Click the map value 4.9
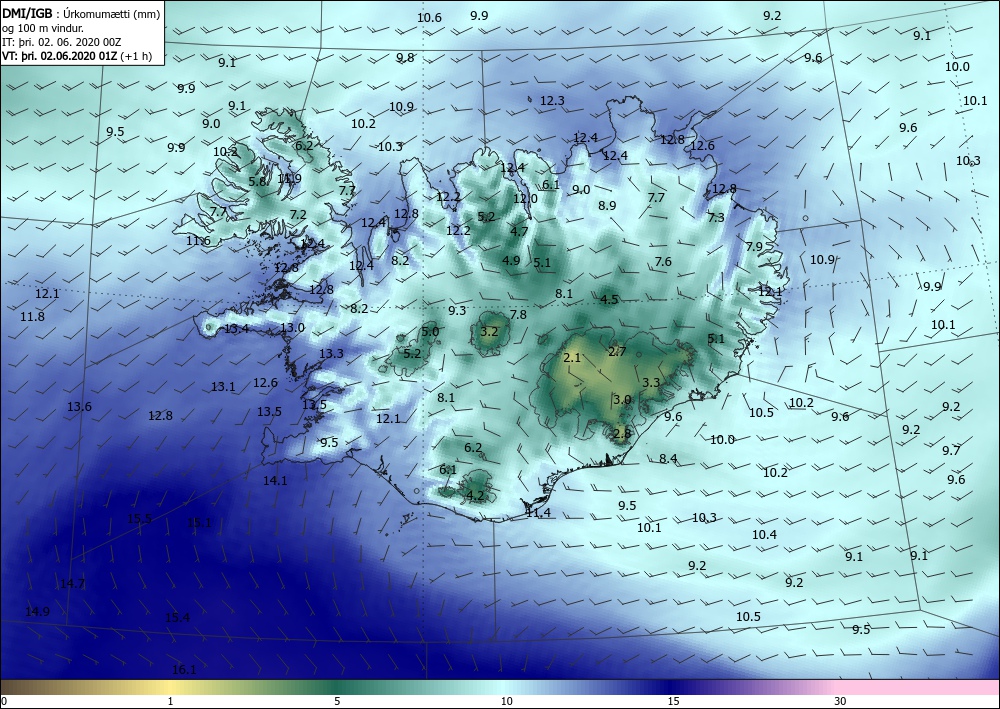1000x709 pixels. (x=511, y=260)
